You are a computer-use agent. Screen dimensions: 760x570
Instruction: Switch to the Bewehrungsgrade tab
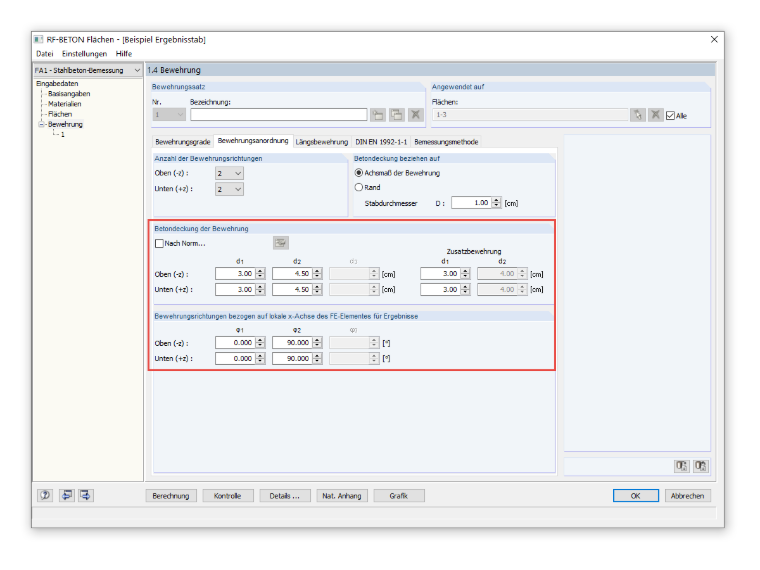click(x=183, y=142)
